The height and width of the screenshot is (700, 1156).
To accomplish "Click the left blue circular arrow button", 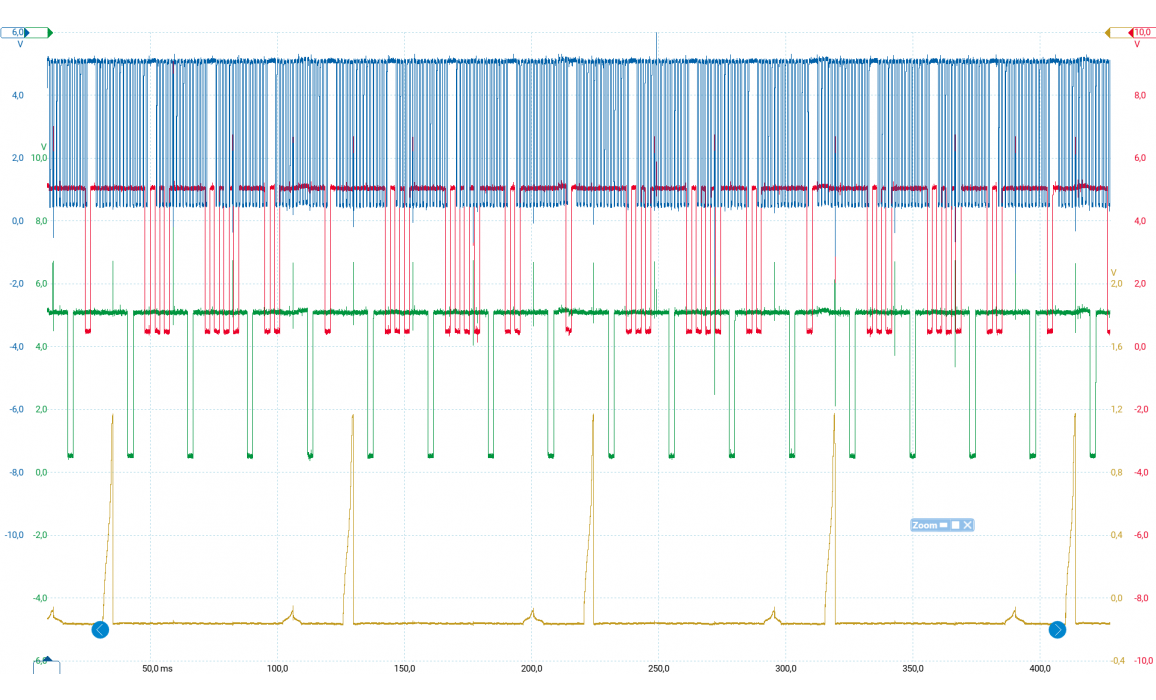I will tap(100, 630).
